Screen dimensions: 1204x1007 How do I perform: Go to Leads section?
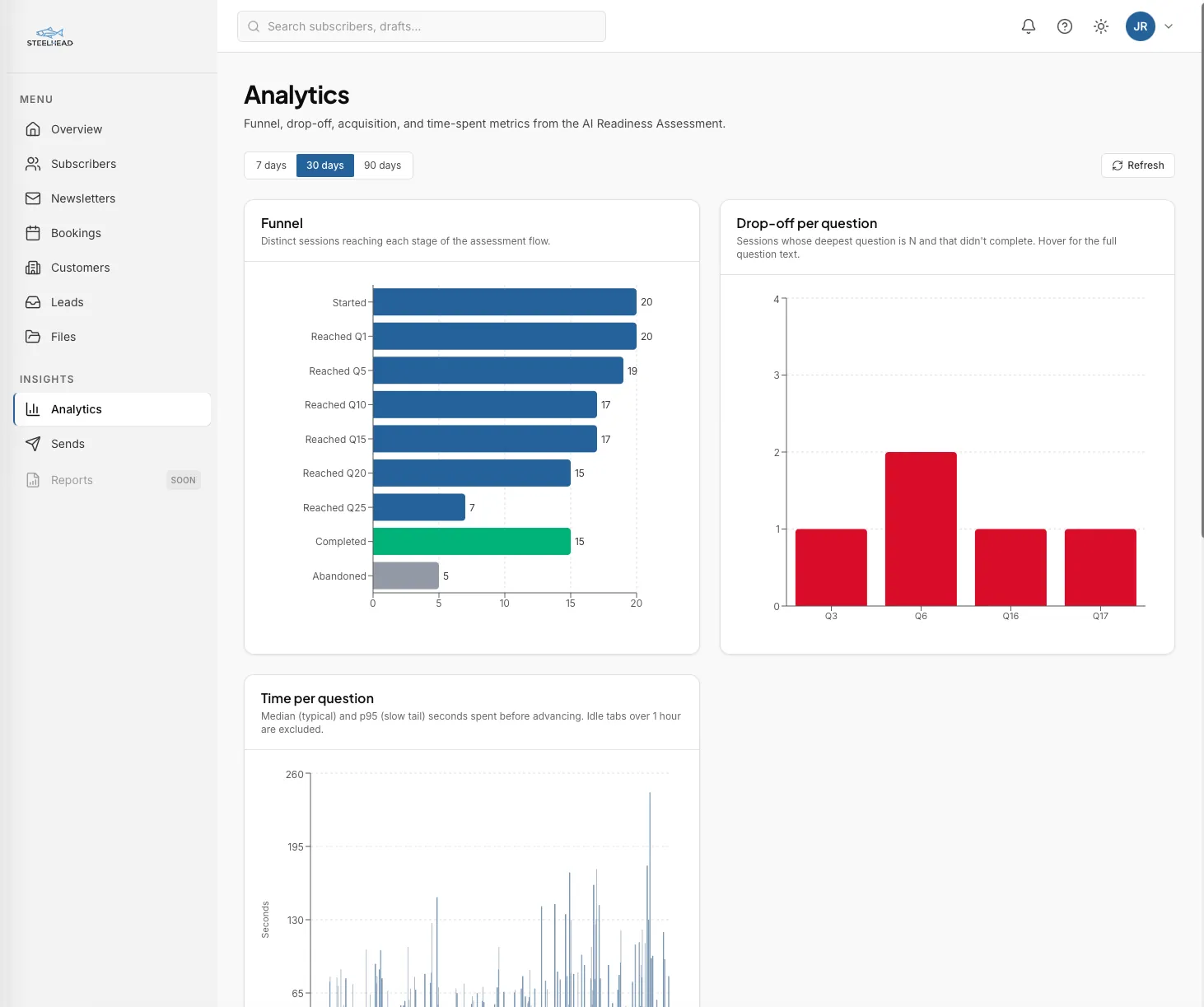[112, 302]
